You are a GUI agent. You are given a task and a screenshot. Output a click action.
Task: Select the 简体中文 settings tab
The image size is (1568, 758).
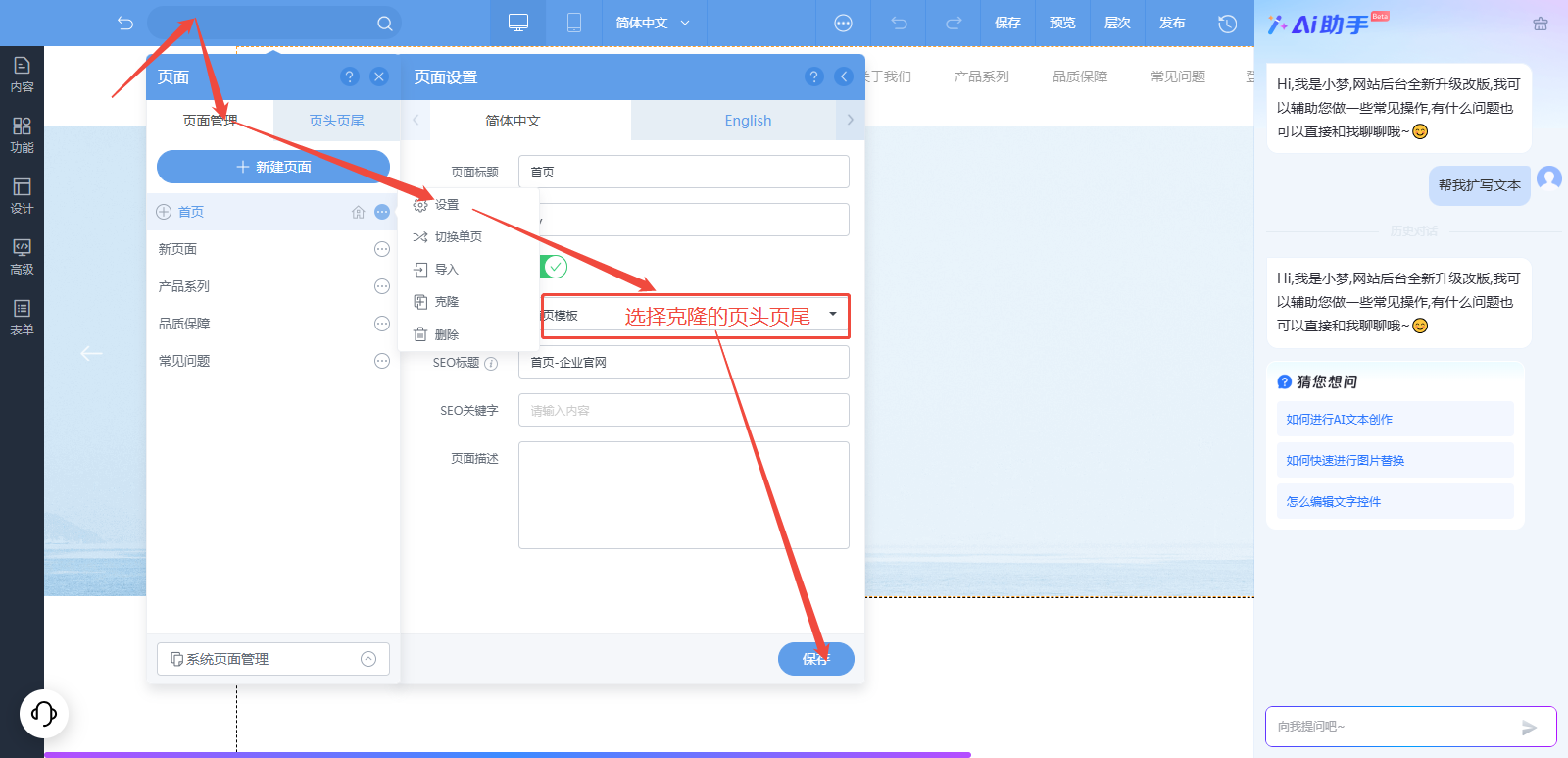[x=514, y=121]
